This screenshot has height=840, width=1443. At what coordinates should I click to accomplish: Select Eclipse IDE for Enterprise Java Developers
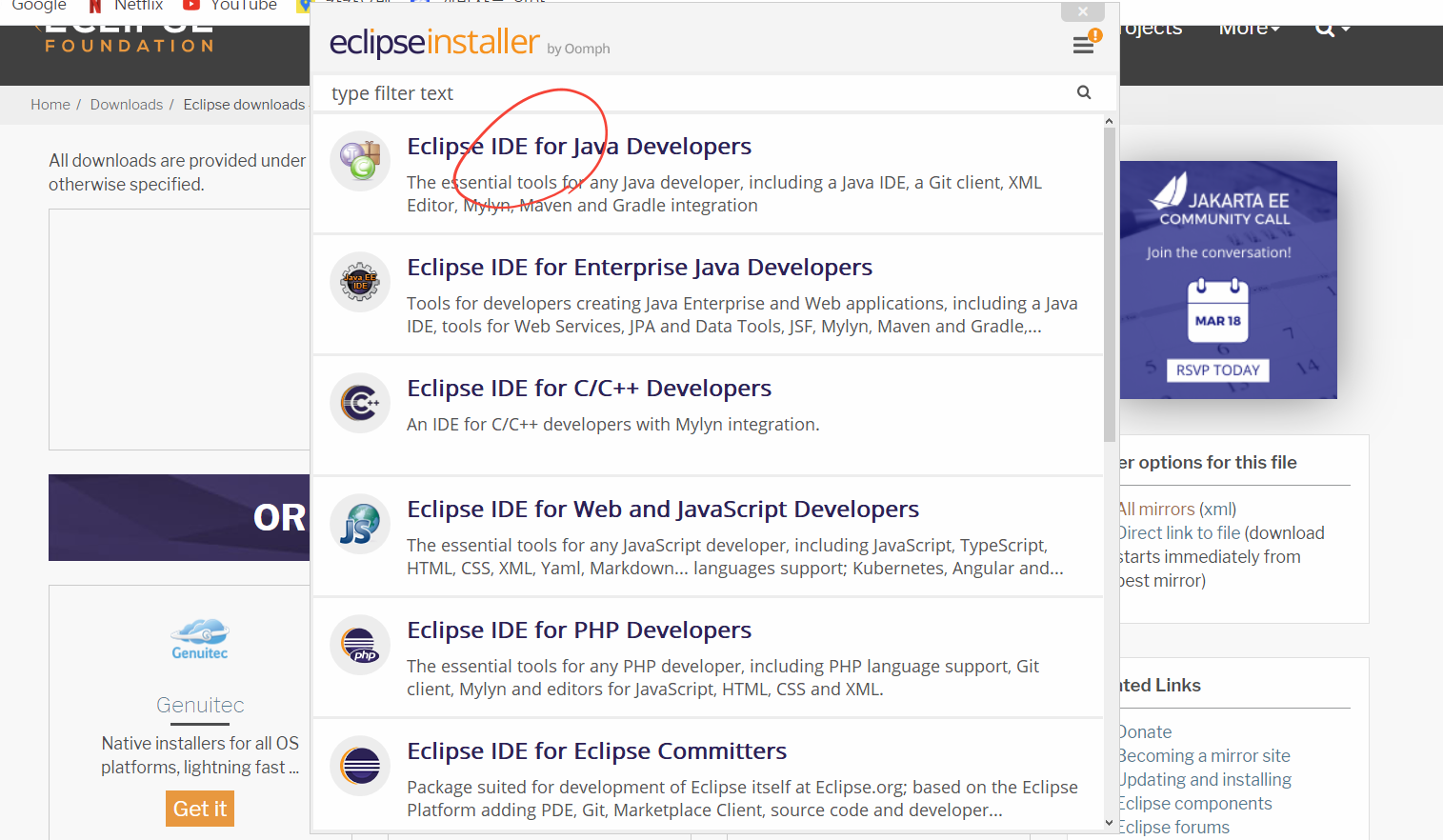(x=640, y=267)
